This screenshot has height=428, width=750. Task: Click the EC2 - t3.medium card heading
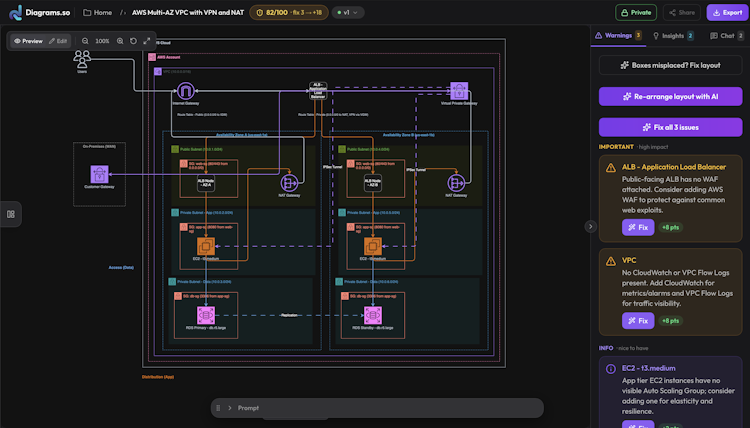coord(649,368)
